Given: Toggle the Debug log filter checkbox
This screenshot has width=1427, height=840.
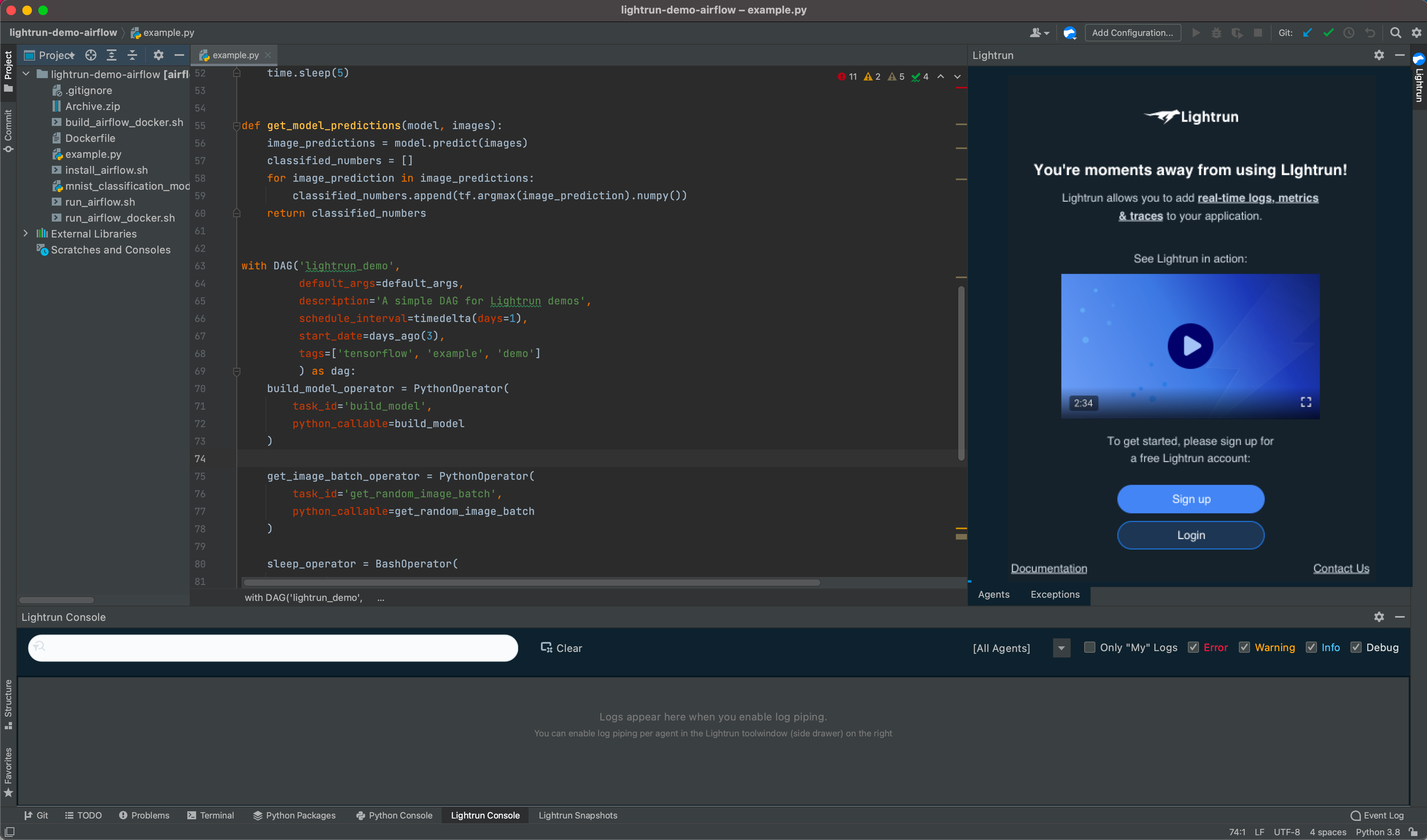Looking at the screenshot, I should point(1356,647).
